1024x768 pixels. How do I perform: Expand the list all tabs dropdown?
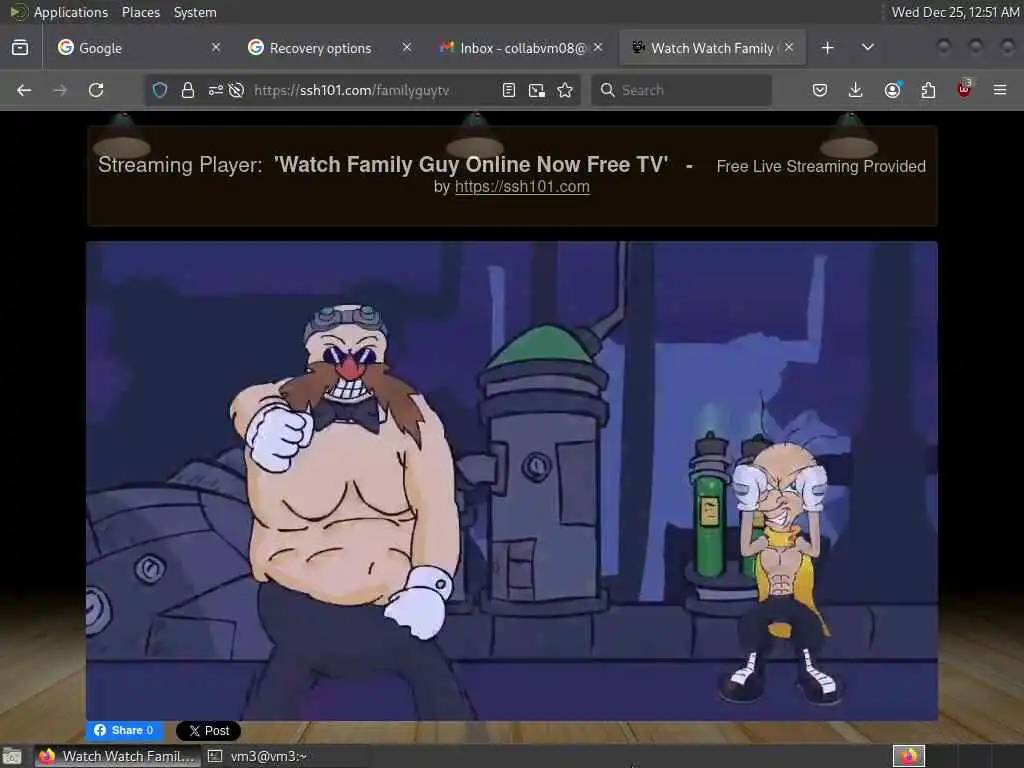coord(868,48)
